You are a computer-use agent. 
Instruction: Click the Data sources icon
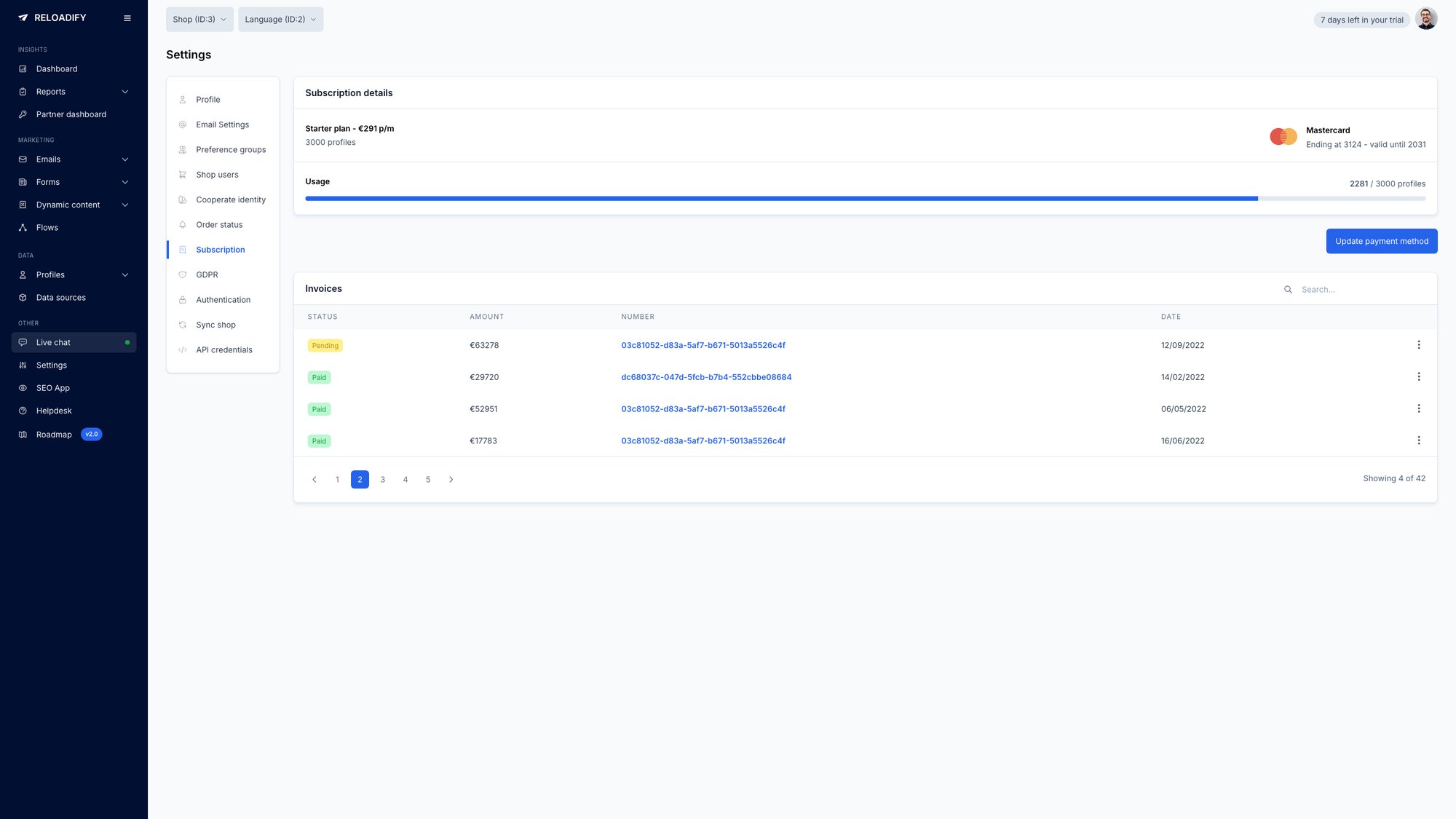click(23, 297)
